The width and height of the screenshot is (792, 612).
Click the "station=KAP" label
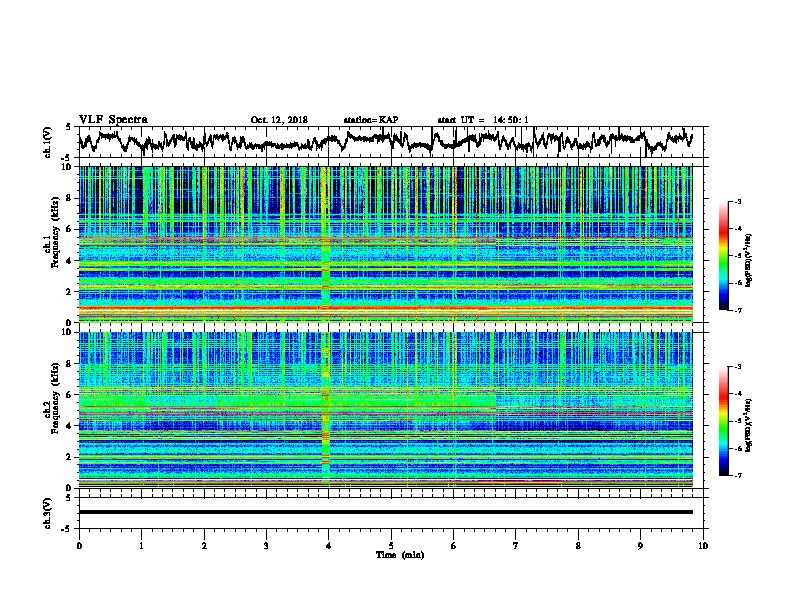coord(371,120)
